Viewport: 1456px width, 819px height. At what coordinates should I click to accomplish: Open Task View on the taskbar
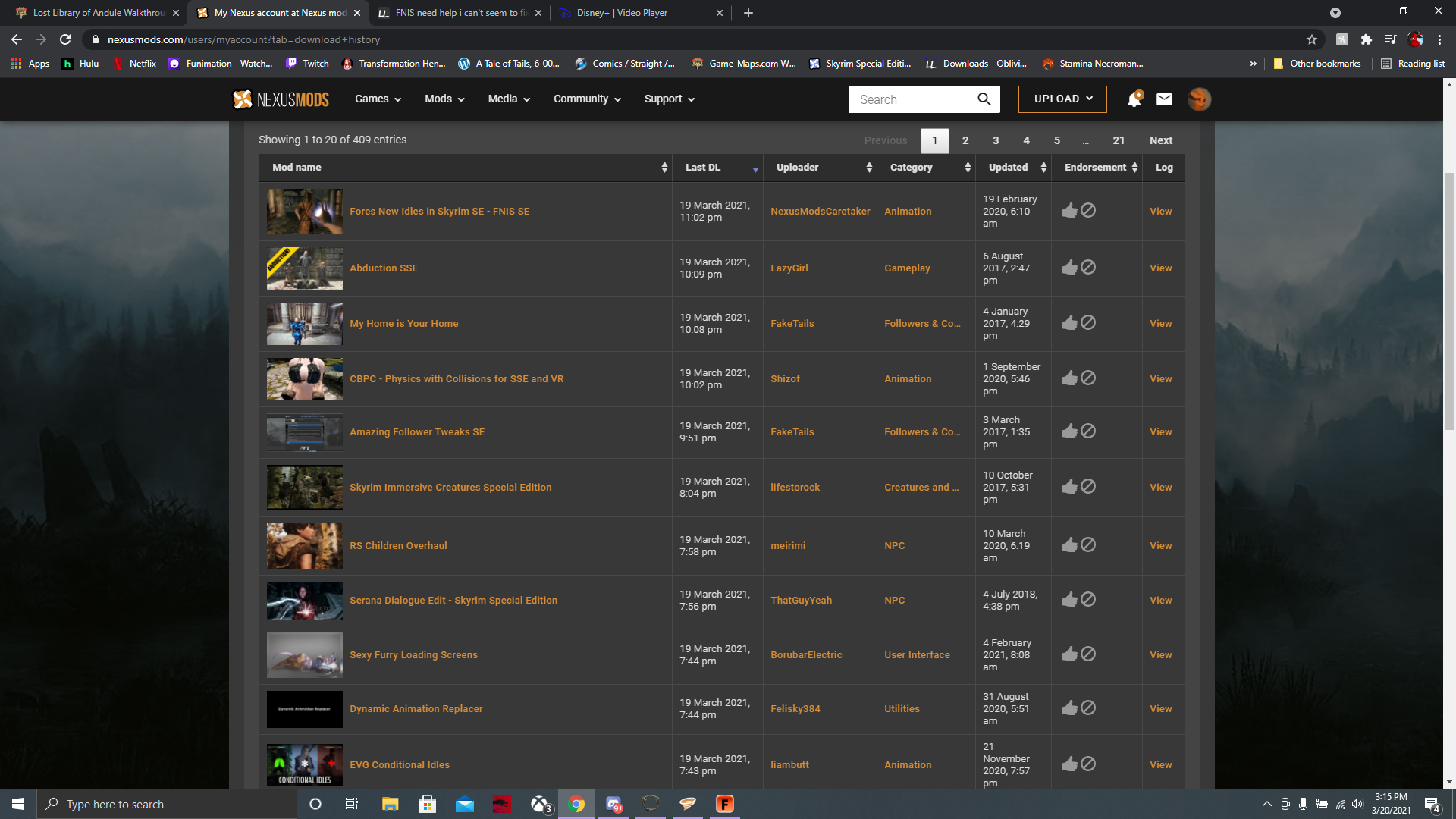pyautogui.click(x=351, y=804)
